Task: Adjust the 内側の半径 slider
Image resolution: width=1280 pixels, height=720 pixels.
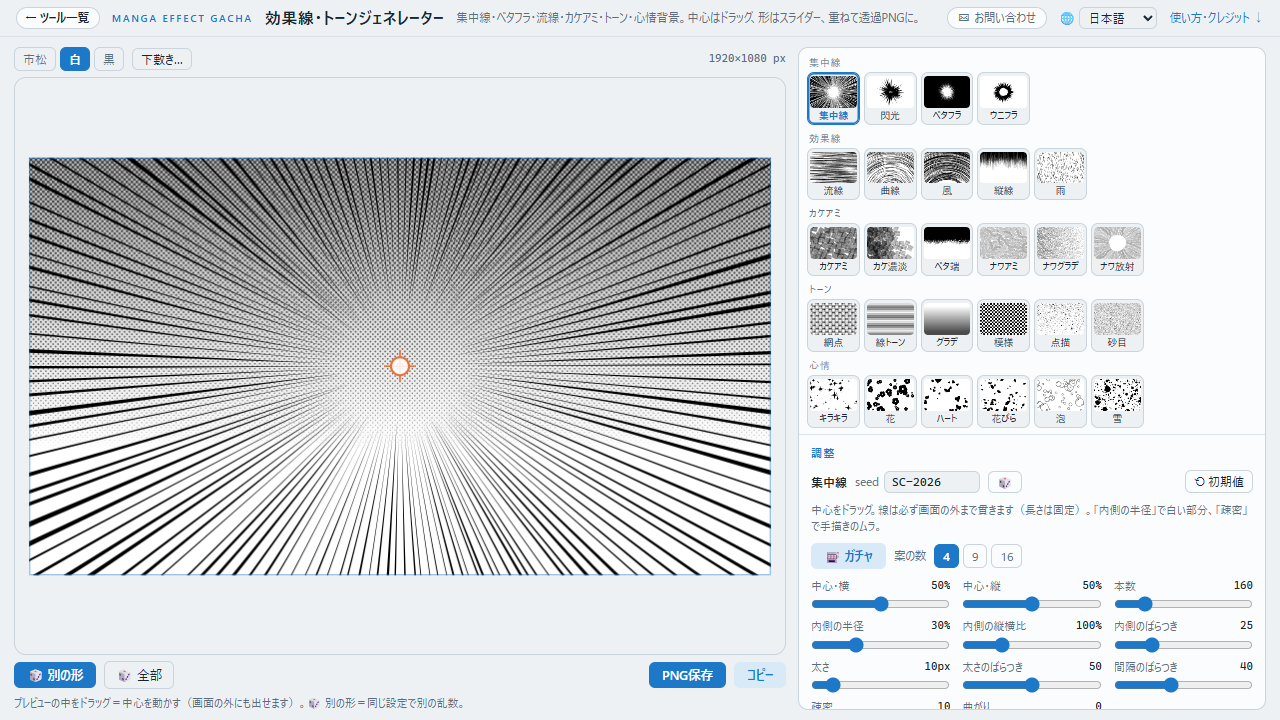Action: [880, 644]
